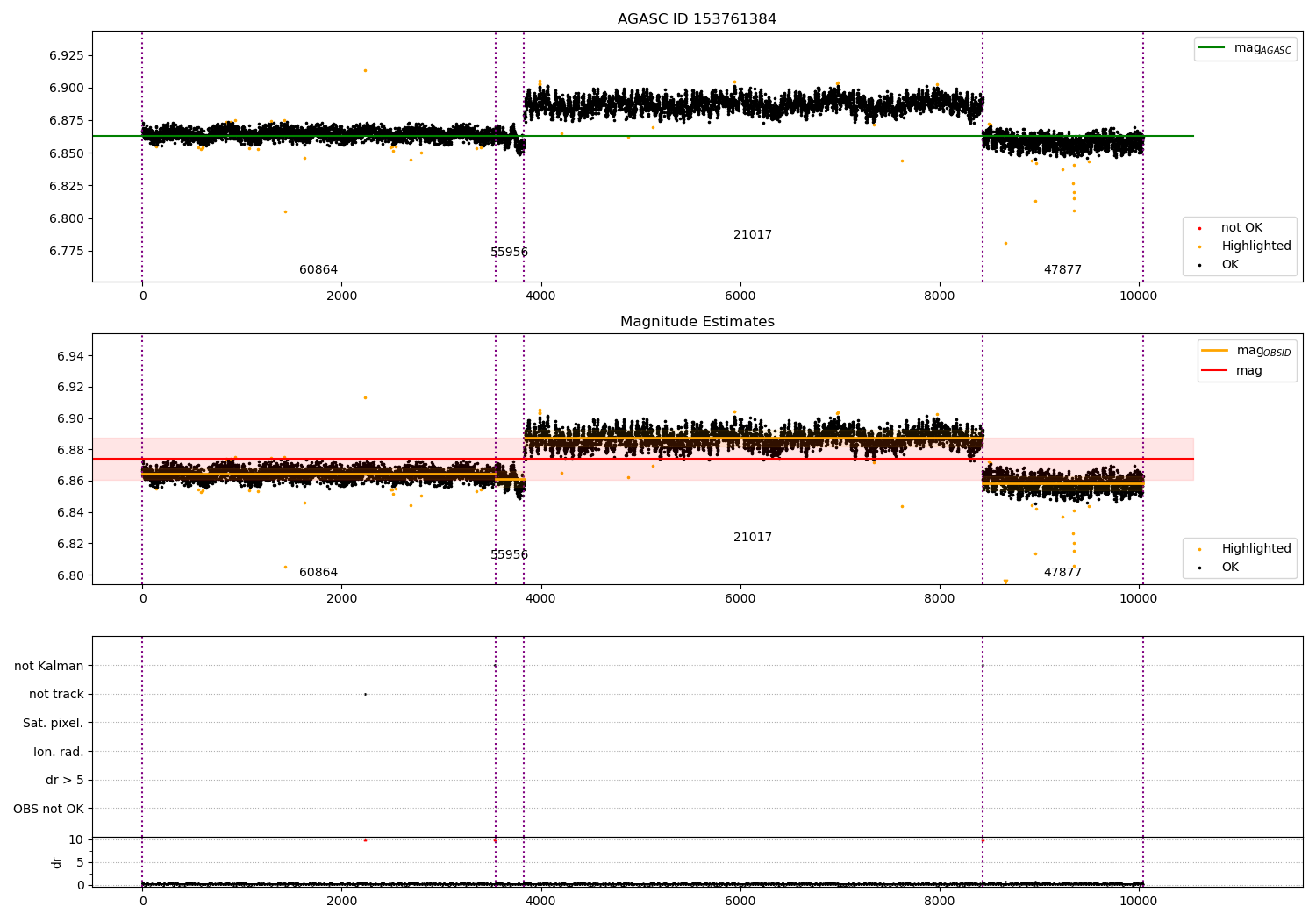The height and width of the screenshot is (921, 1316).
Task: Click the 'not Kalman' row label
Action: tap(49, 667)
